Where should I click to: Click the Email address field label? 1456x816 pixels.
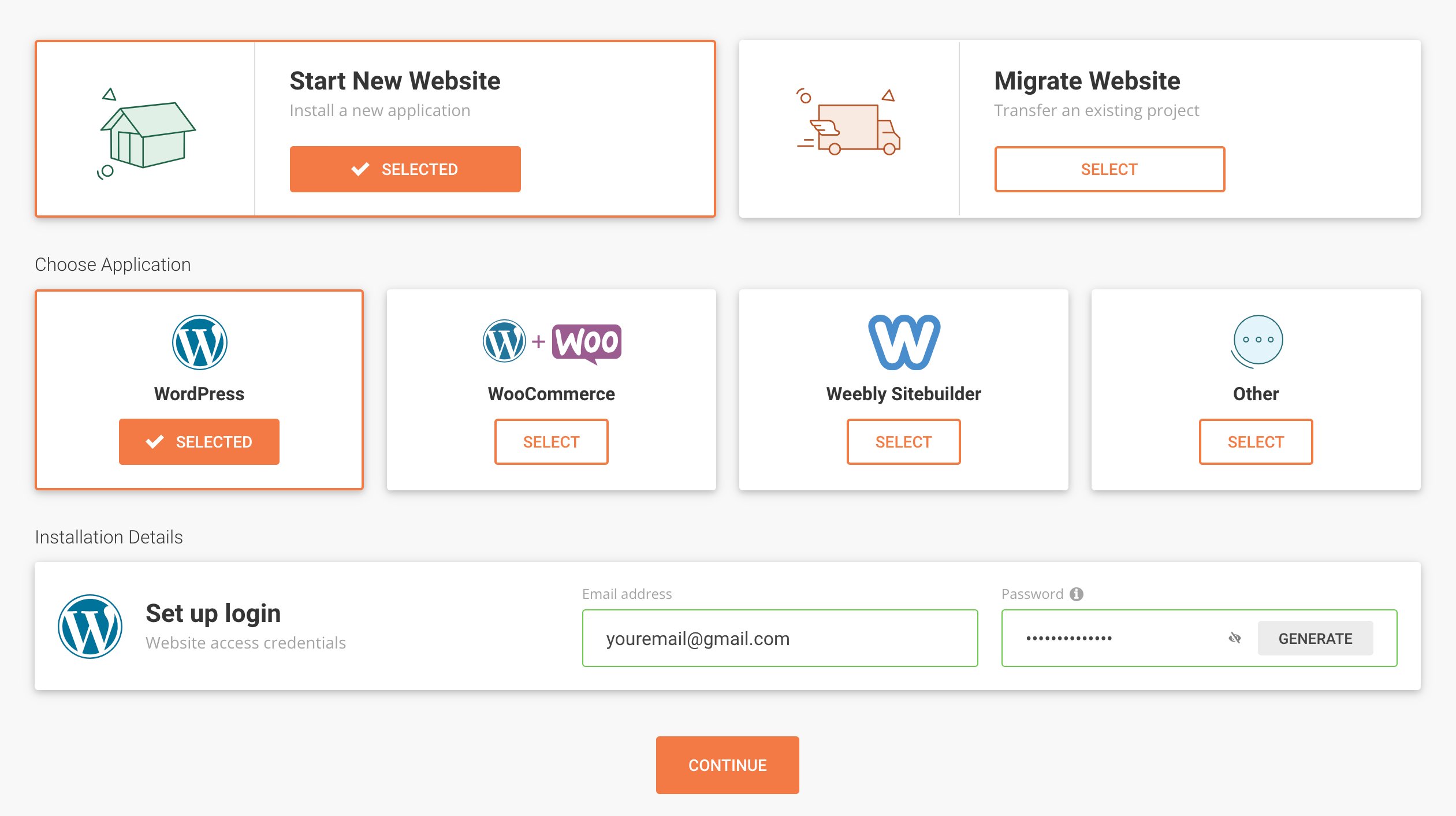pyautogui.click(x=627, y=594)
